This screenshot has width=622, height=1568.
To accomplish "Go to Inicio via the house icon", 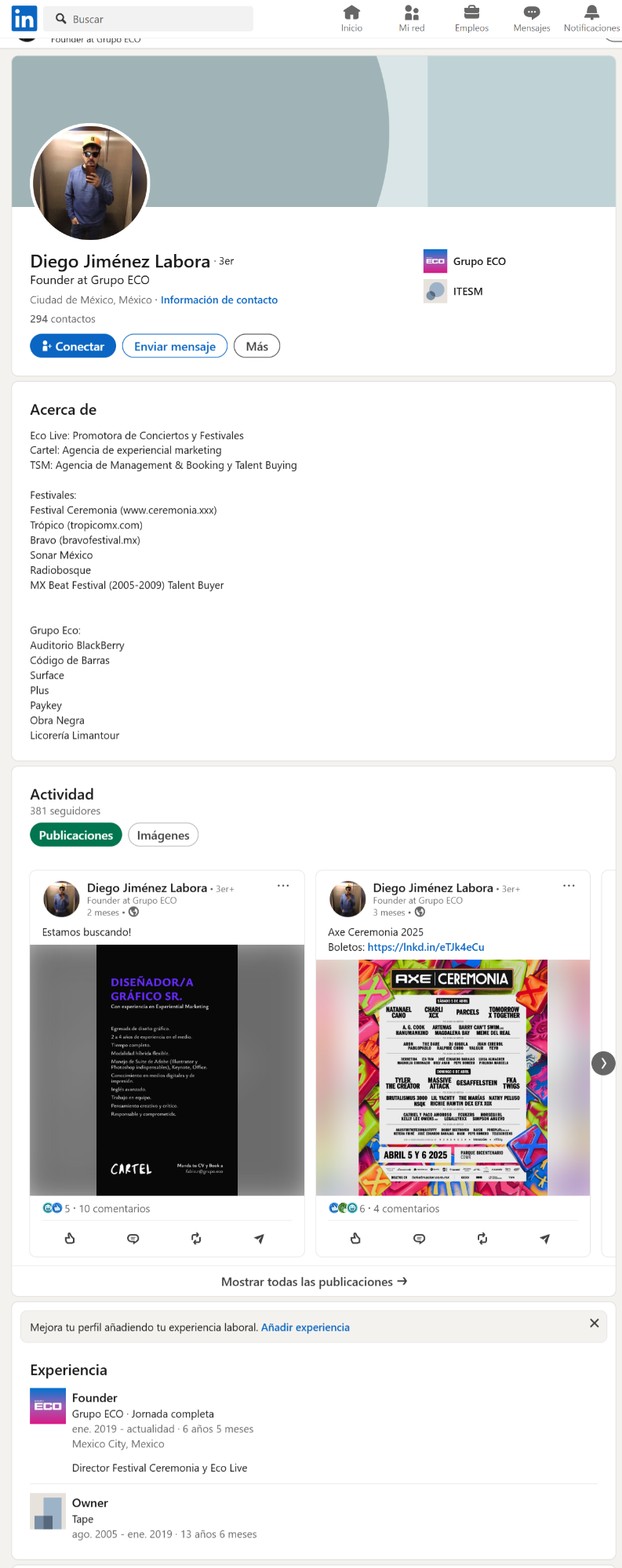I will 351,13.
